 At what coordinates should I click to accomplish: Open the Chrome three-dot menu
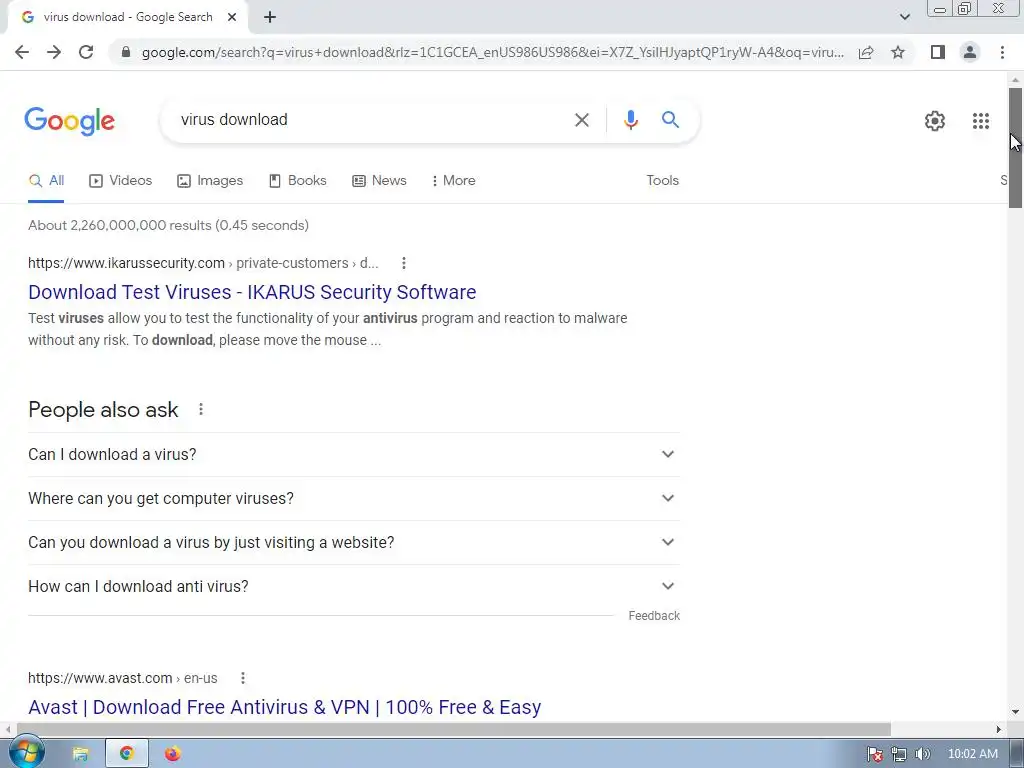point(1002,52)
